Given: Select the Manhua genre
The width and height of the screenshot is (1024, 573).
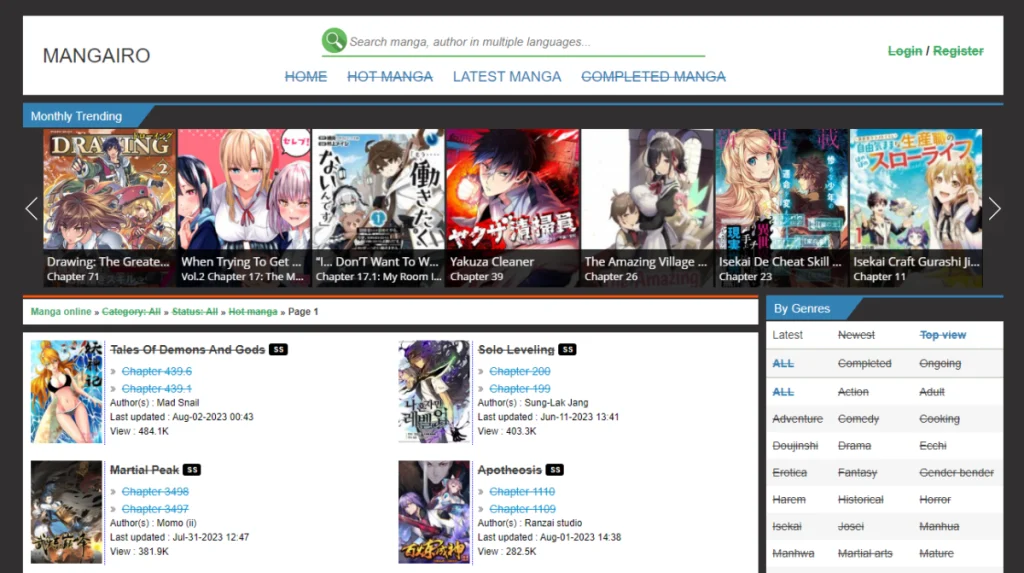Looking at the screenshot, I should [x=940, y=526].
